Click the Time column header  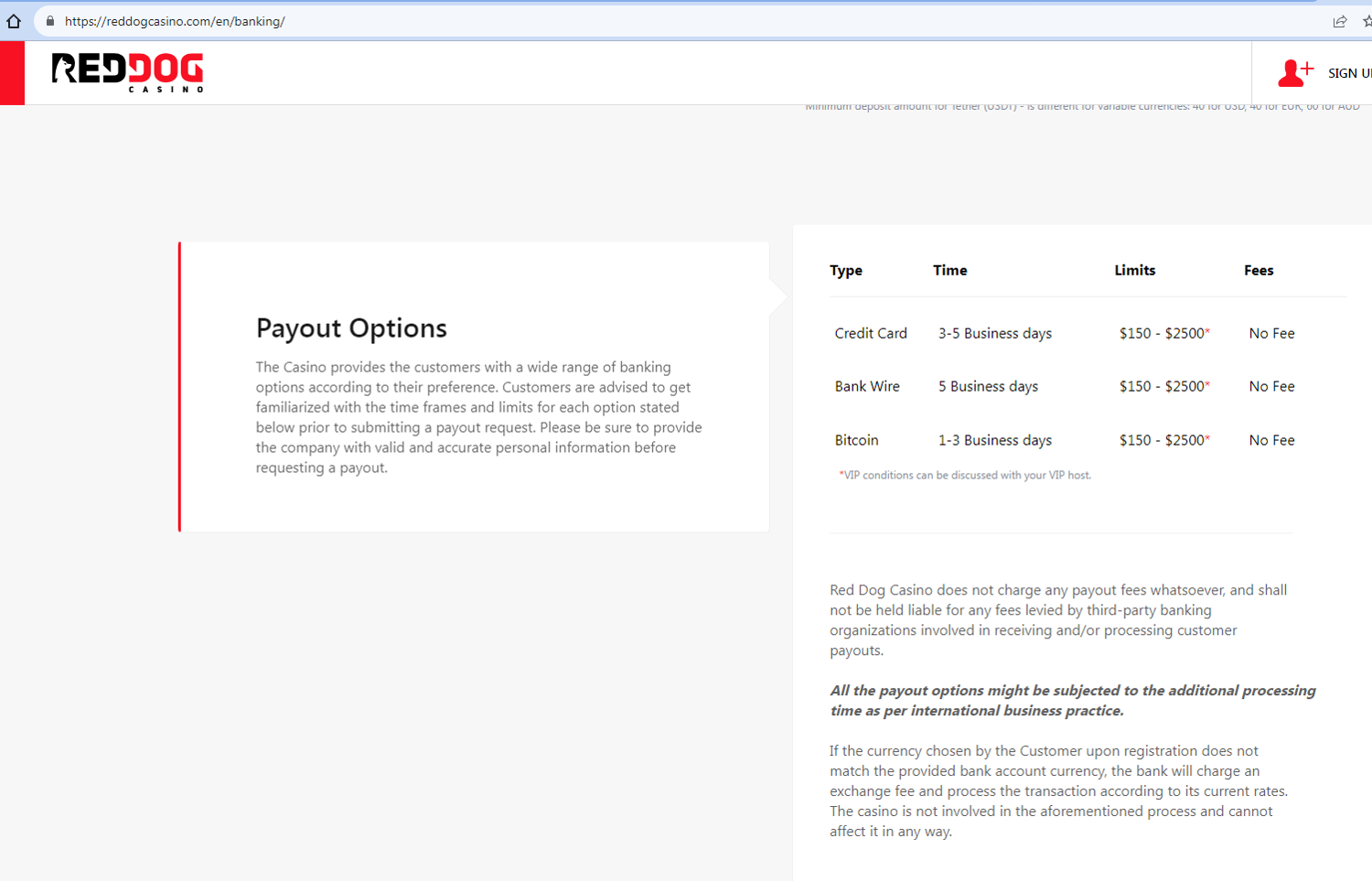[x=949, y=271]
